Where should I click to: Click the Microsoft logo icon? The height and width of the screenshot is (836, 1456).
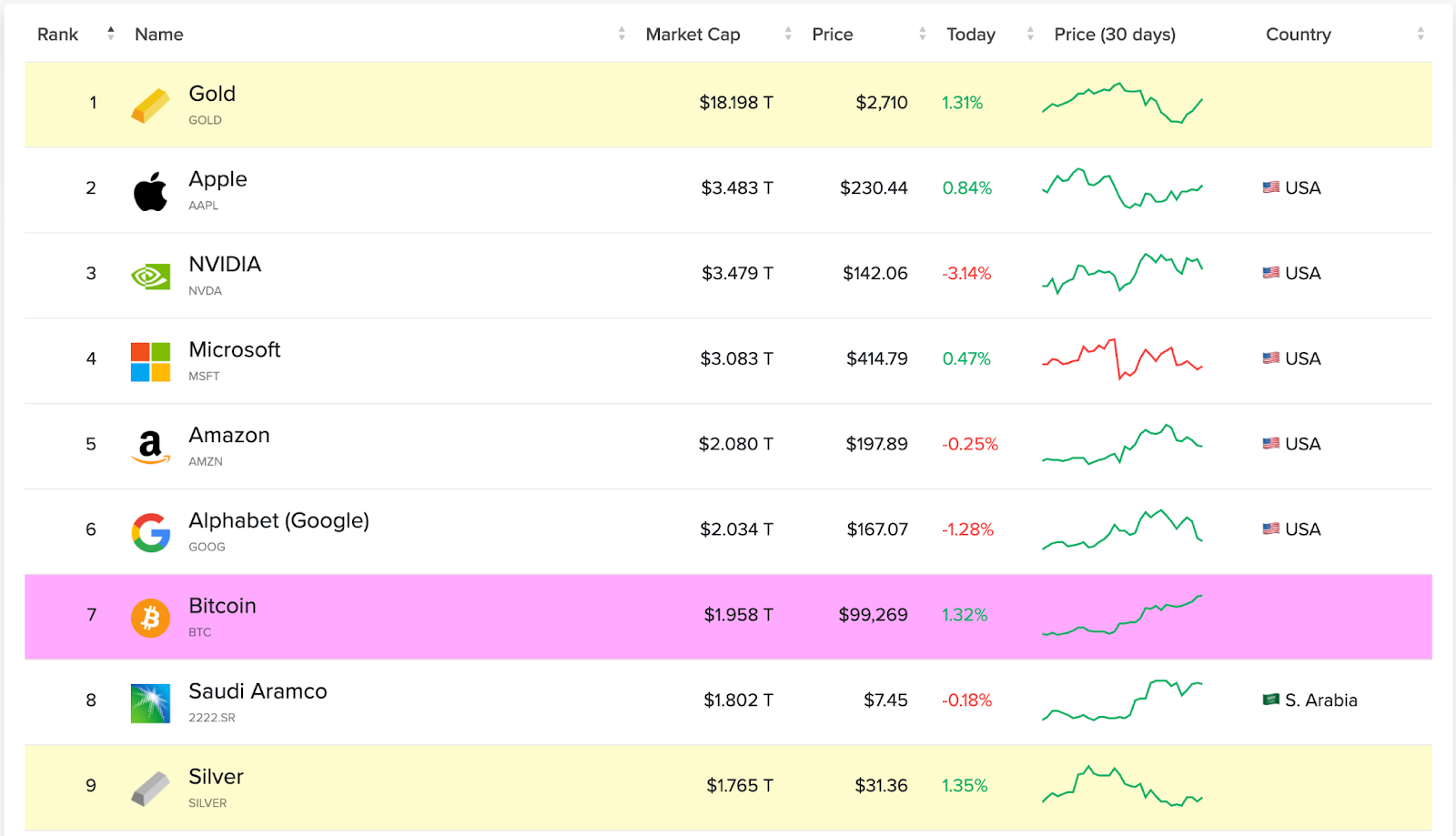coord(150,362)
